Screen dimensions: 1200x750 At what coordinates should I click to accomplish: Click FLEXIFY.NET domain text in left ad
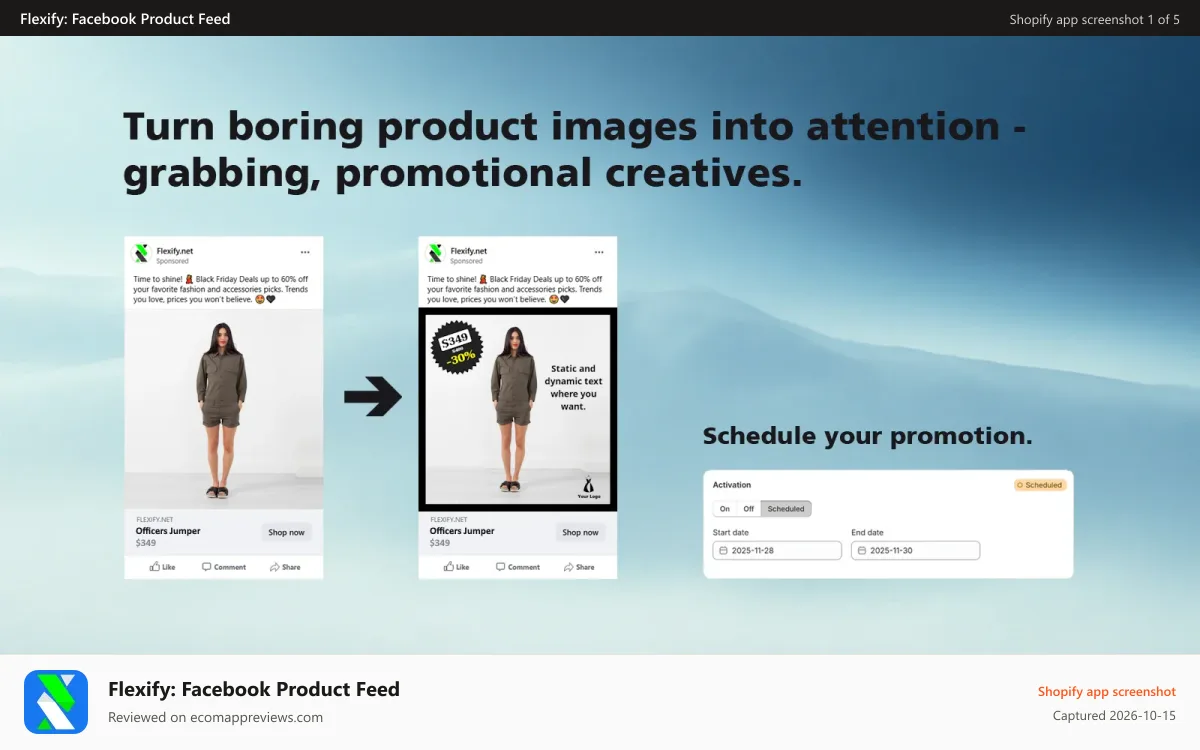(154, 519)
